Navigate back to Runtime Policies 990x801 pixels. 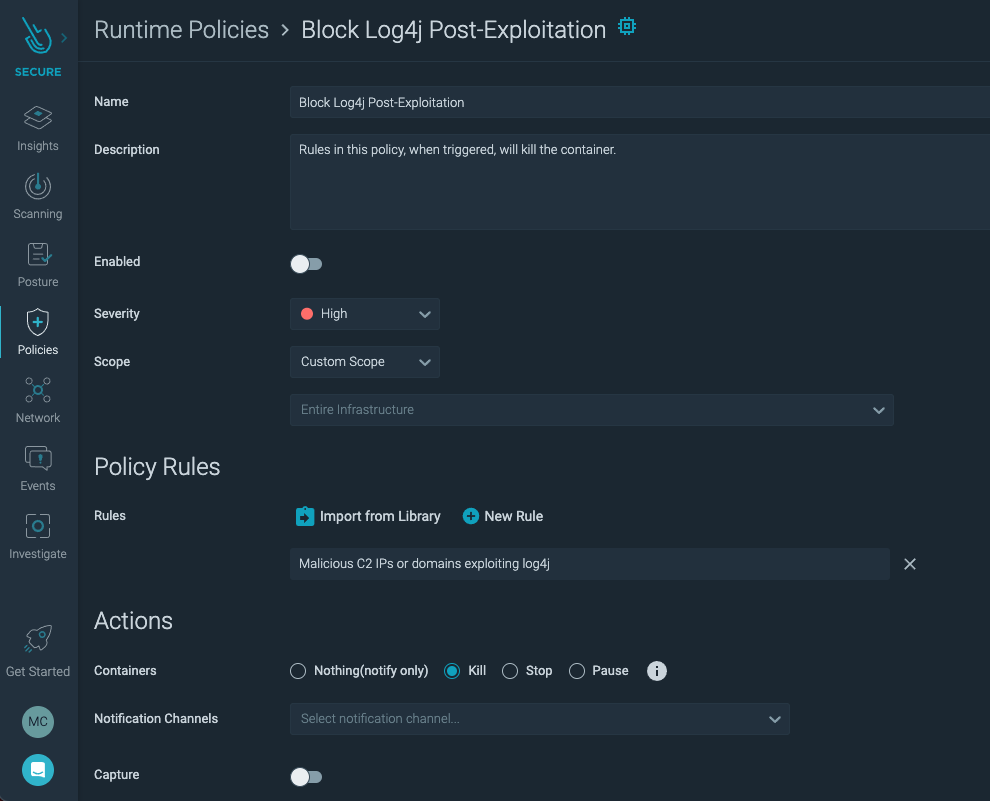181,30
